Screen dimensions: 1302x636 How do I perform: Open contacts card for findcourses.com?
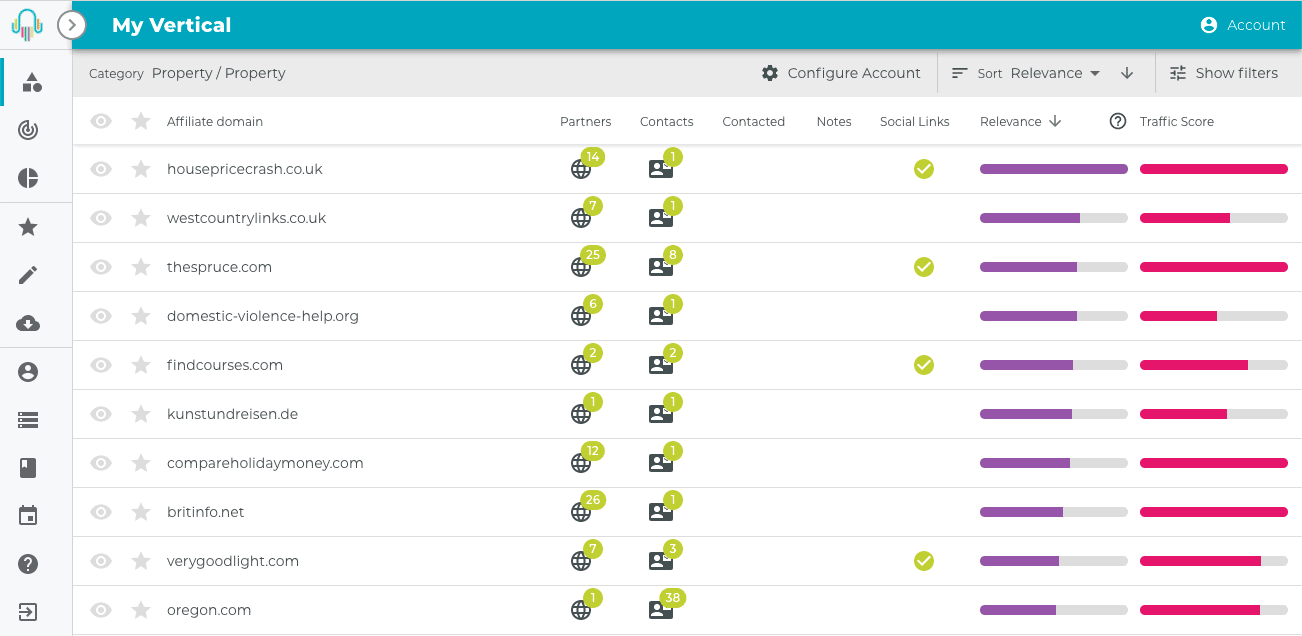[661, 365]
